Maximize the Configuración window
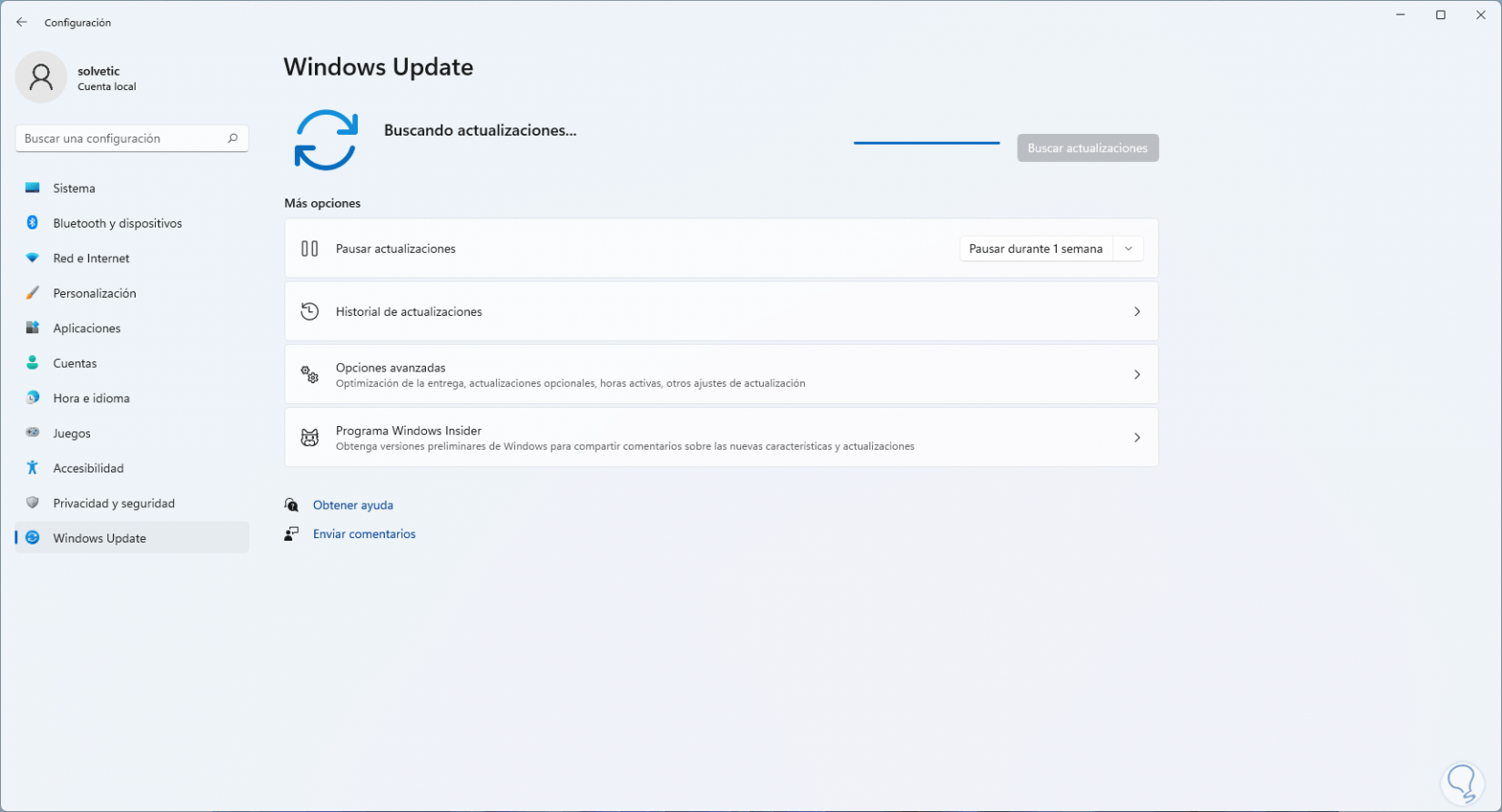 [1441, 15]
